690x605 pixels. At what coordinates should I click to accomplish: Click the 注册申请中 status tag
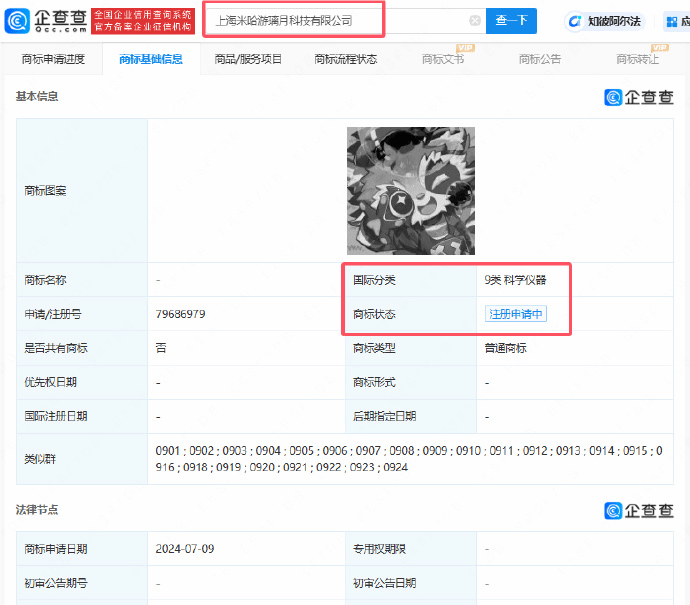(x=516, y=314)
